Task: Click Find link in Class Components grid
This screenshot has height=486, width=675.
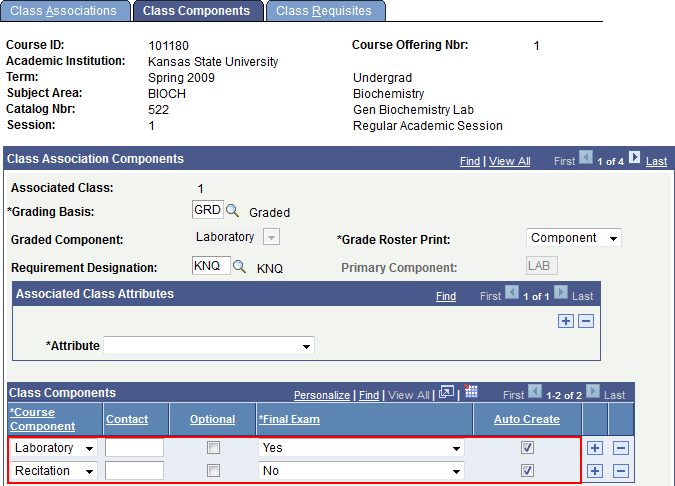Action: click(369, 395)
